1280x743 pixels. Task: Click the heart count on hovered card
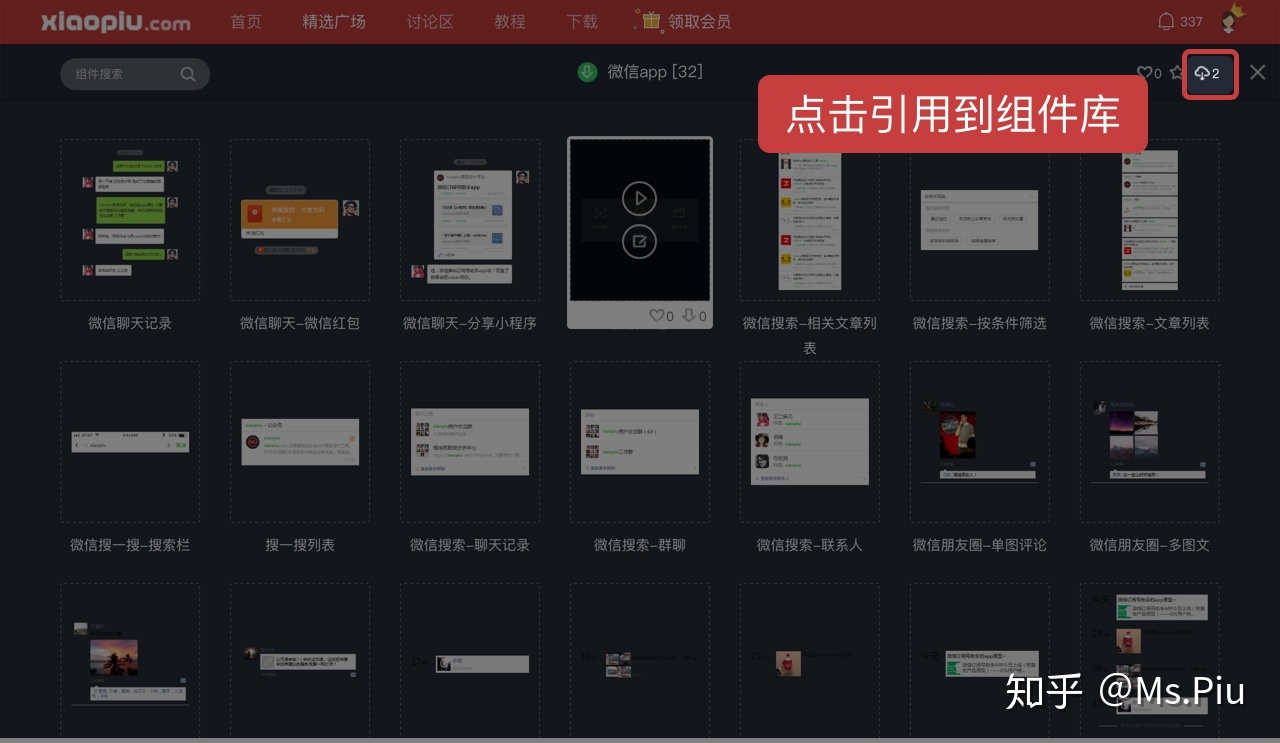661,316
